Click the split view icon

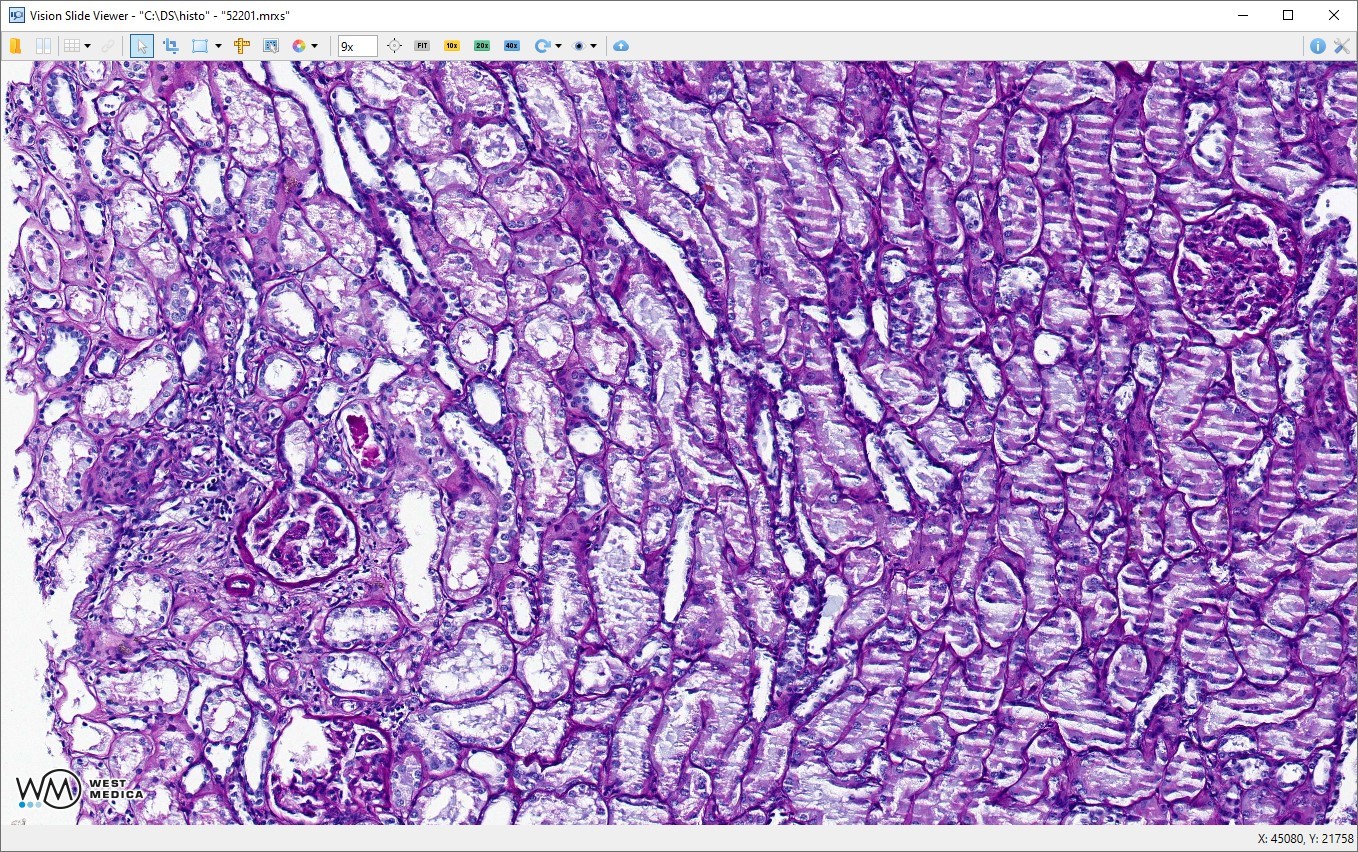(x=43, y=46)
